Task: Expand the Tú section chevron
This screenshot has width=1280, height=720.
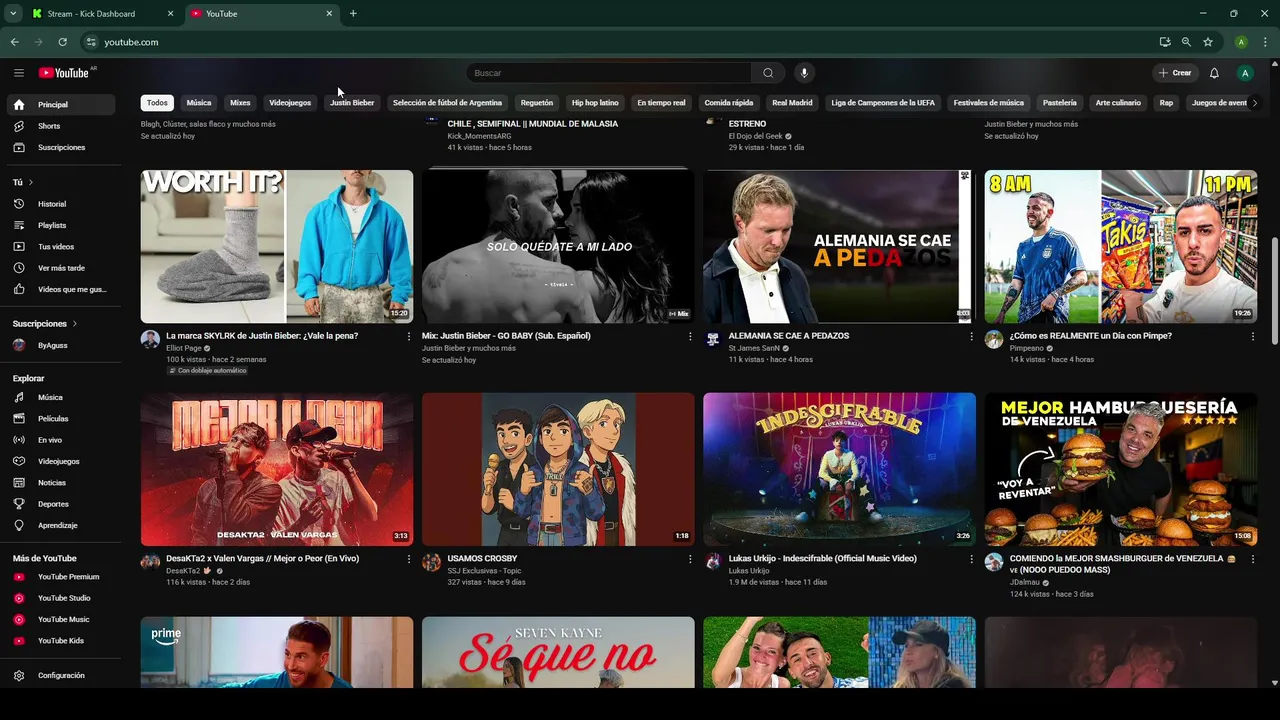Action: click(31, 182)
